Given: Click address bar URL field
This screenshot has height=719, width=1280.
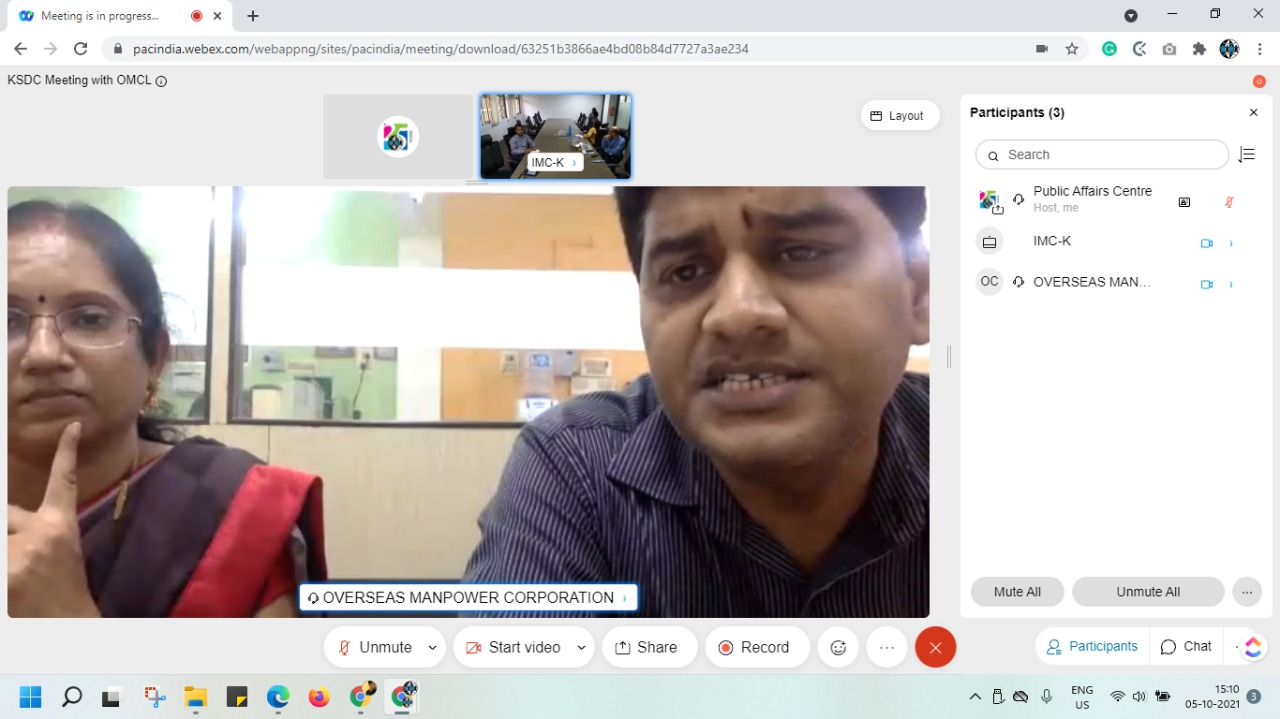Looking at the screenshot, I should click(570, 49).
